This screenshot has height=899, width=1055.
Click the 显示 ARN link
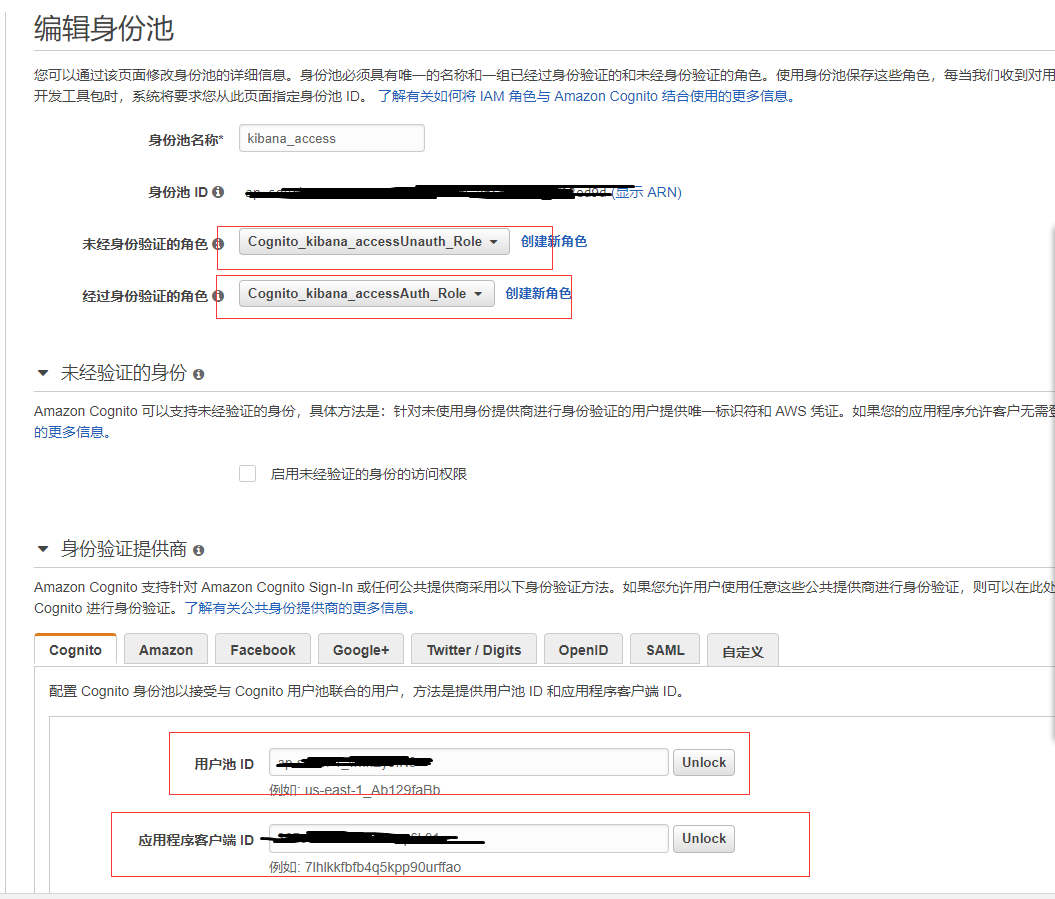pos(649,192)
